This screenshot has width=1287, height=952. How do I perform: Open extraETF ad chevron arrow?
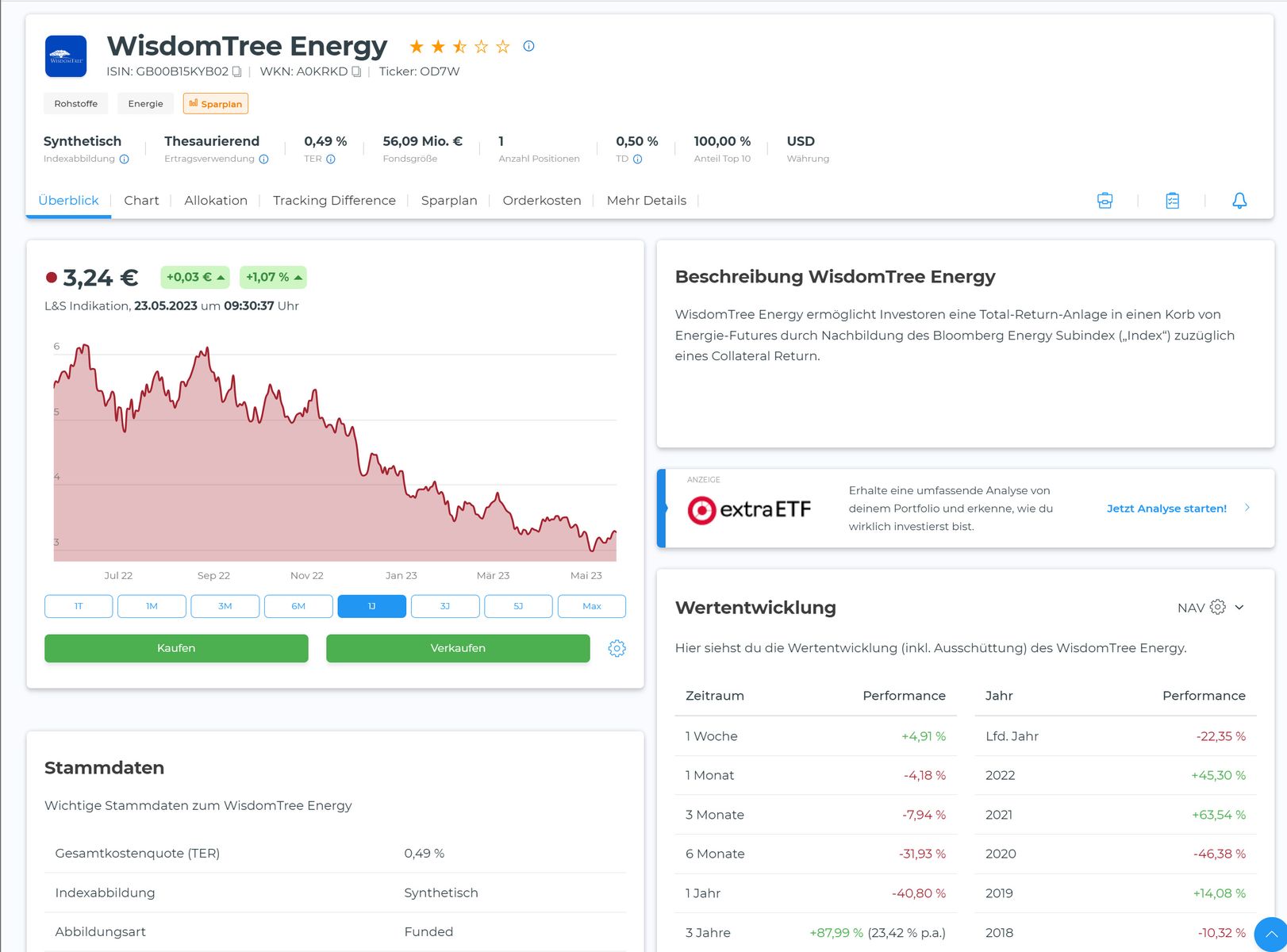pos(1247,508)
